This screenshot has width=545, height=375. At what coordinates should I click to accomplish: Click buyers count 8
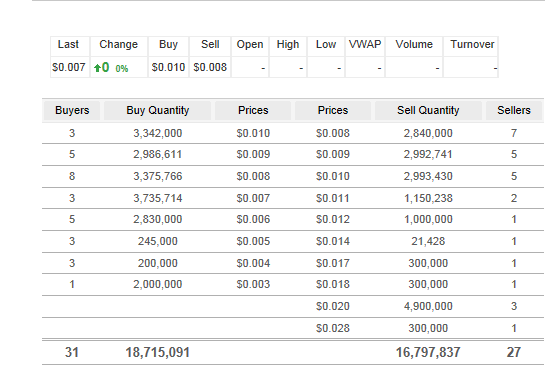(x=72, y=177)
